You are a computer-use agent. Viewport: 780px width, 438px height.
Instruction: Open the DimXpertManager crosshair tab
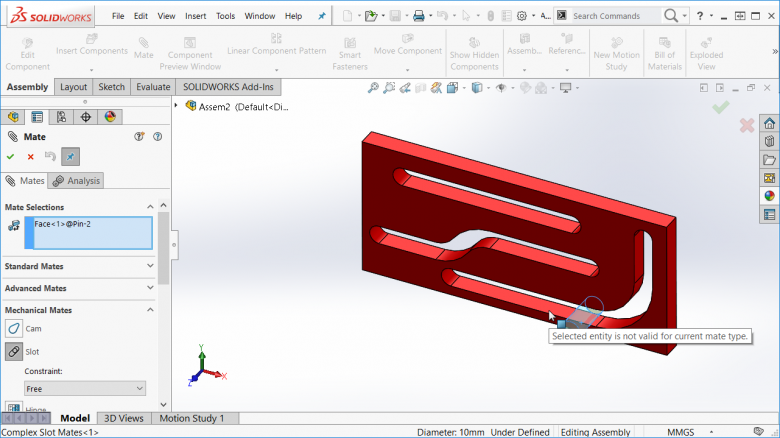(x=86, y=117)
